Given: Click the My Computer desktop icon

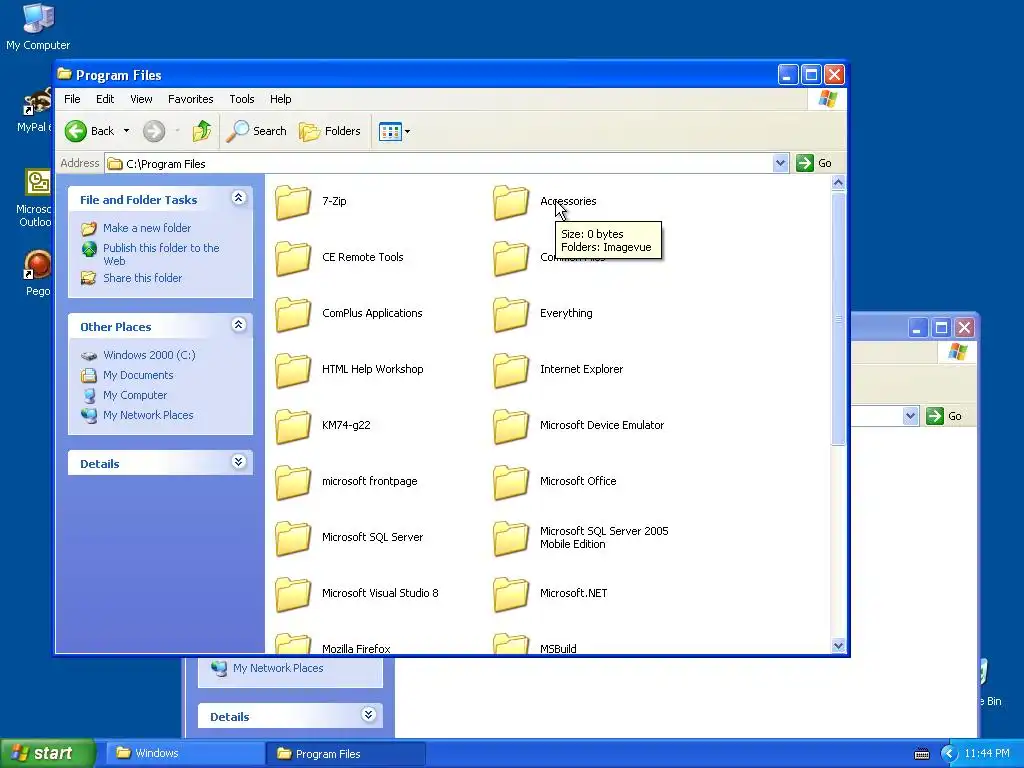Looking at the screenshot, I should (38, 27).
